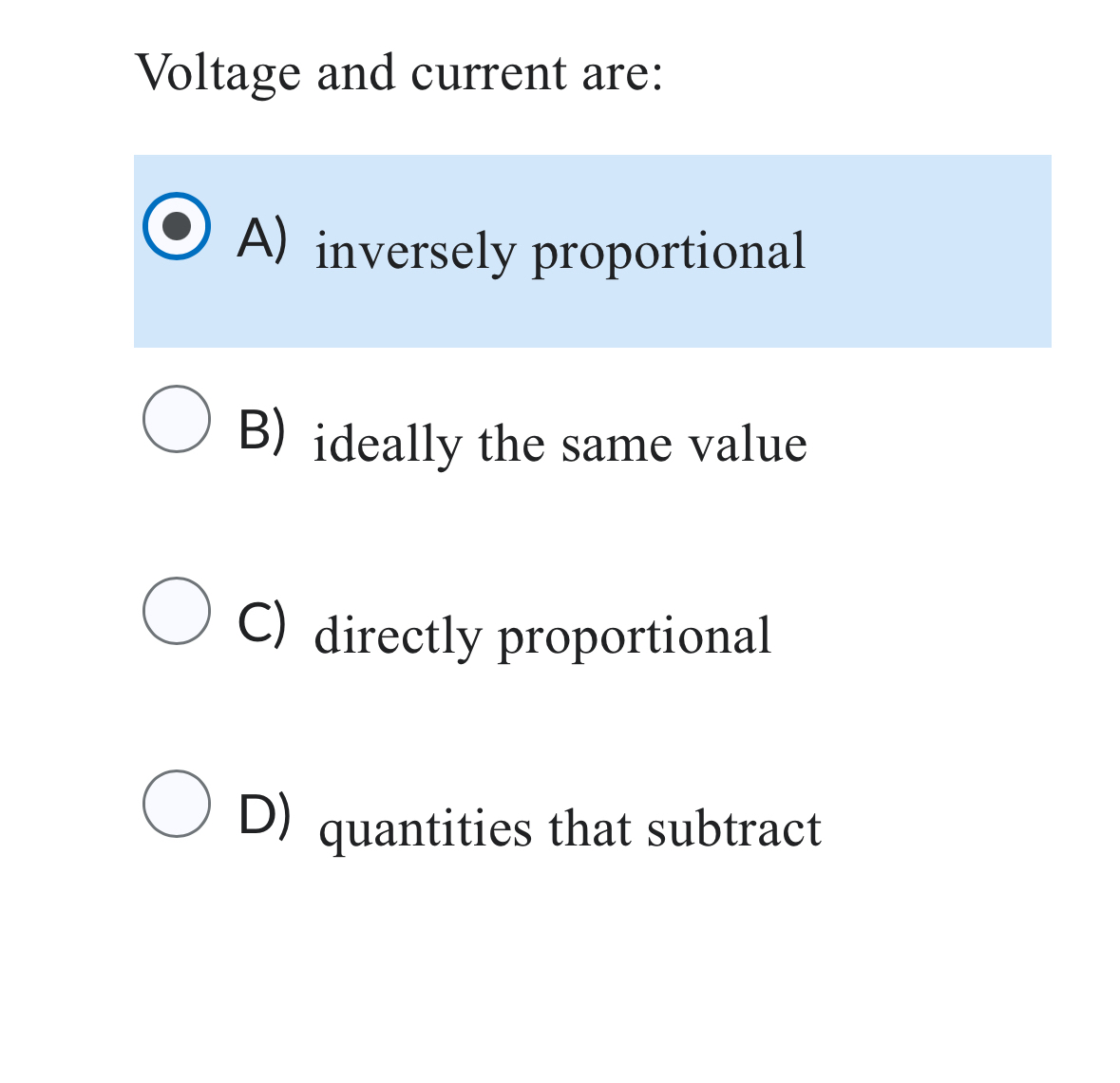Choose the answer 'quantities that subtract'
The image size is (1120, 1083).
pos(571,826)
